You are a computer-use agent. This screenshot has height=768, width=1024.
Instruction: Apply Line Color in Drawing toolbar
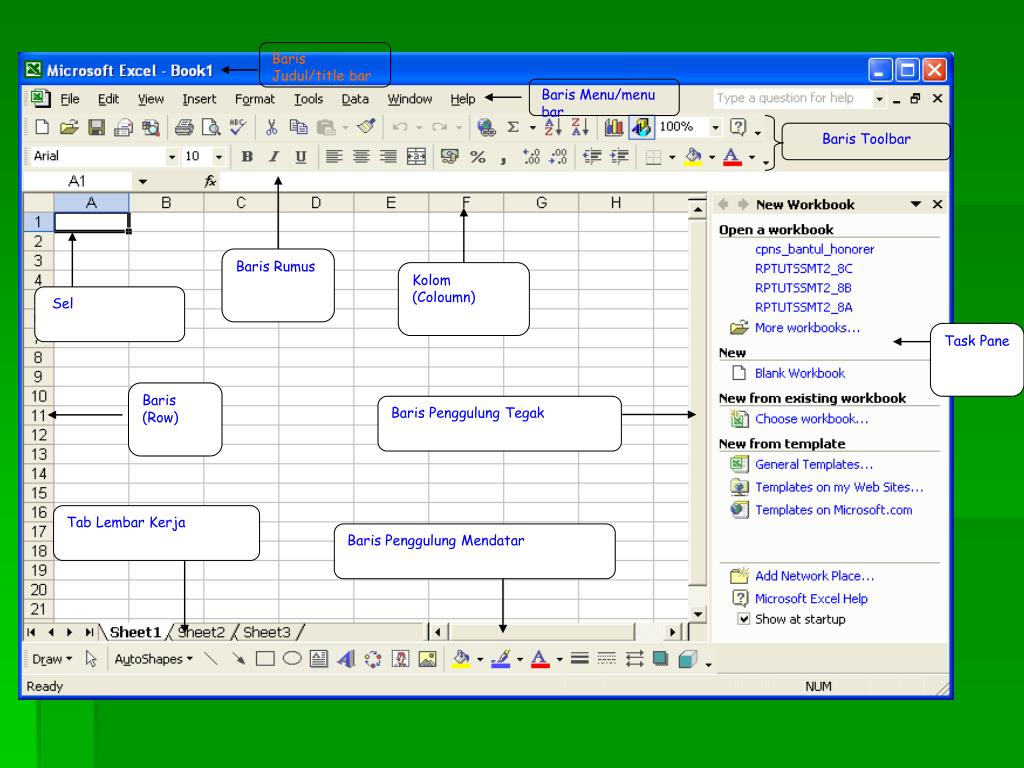tap(500, 659)
